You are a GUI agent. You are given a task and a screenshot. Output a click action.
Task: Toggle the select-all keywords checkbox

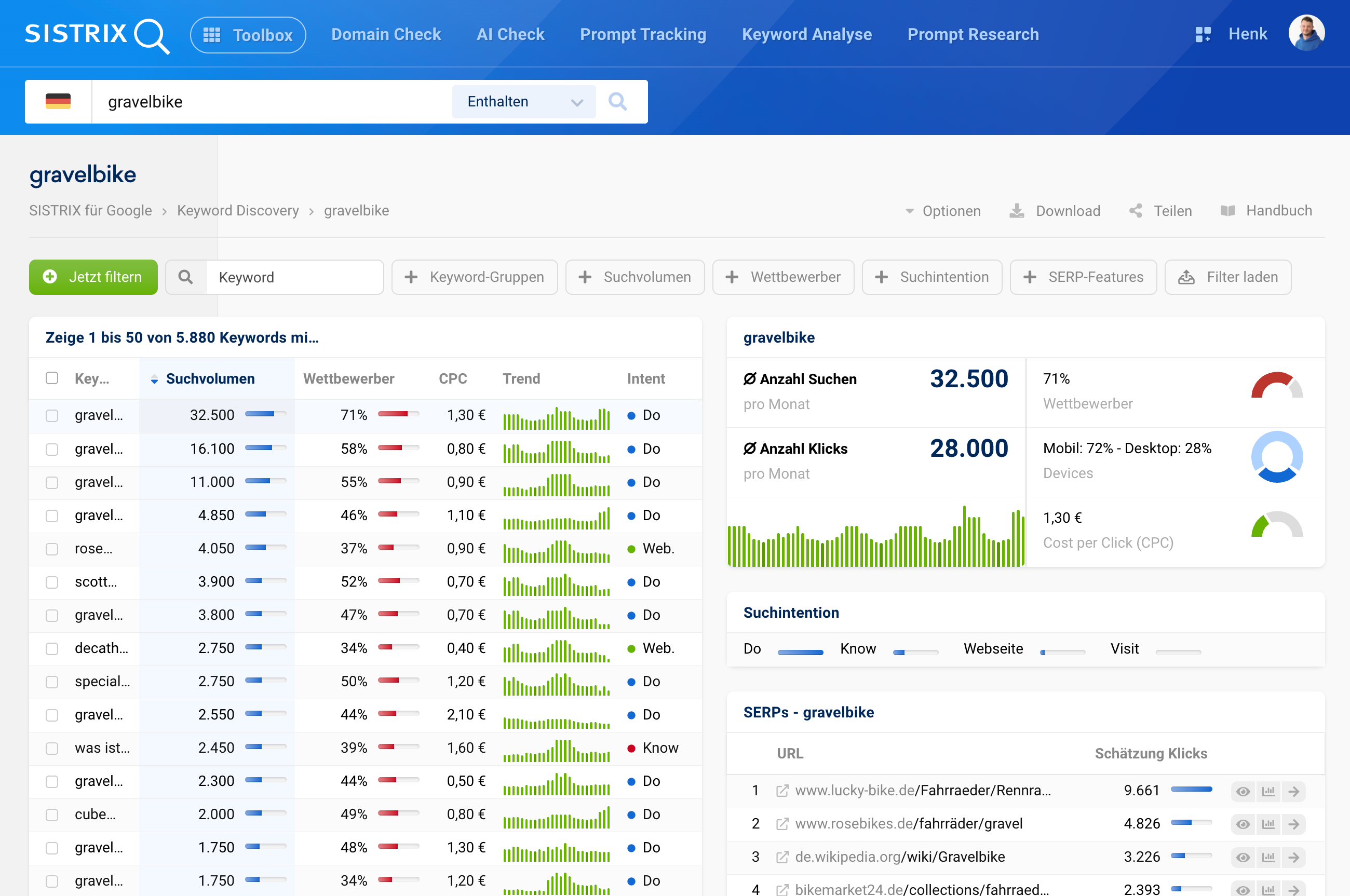coord(52,378)
